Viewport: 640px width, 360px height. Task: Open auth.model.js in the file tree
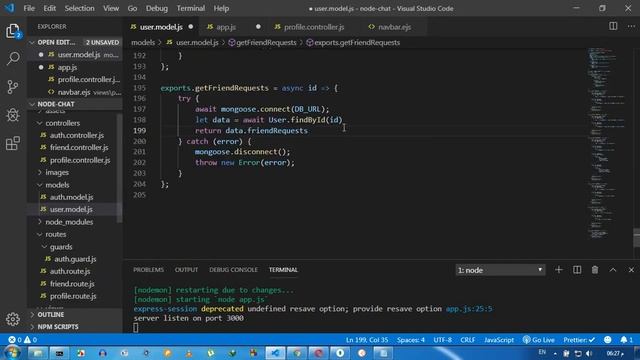pyautogui.click(x=71, y=197)
